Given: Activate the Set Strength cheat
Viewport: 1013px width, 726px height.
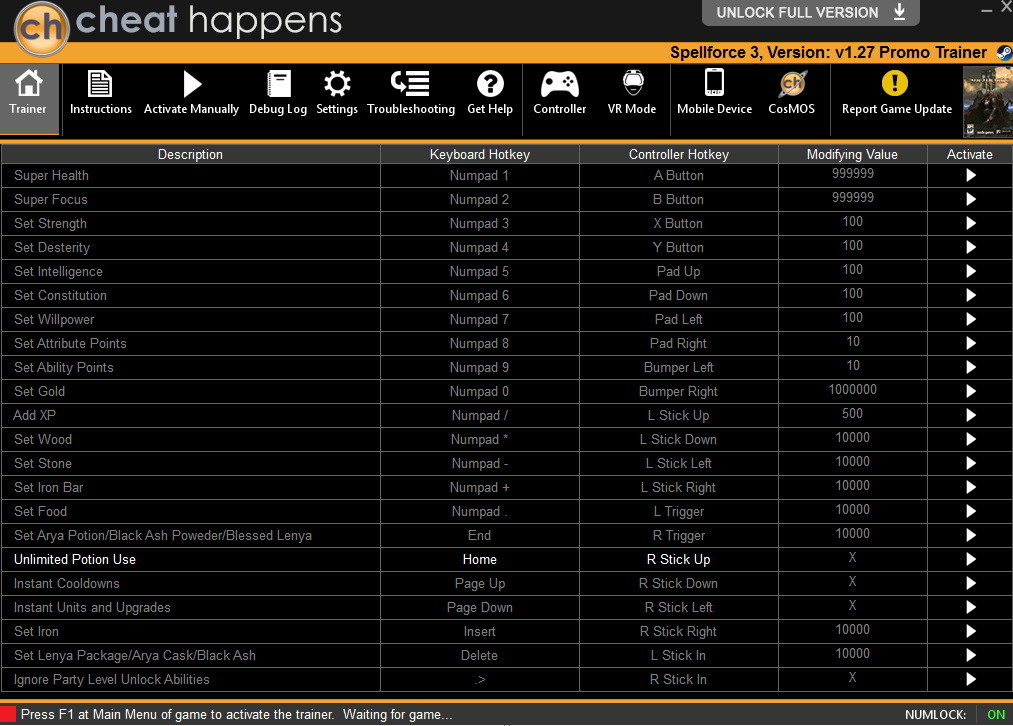Looking at the screenshot, I should coord(970,223).
